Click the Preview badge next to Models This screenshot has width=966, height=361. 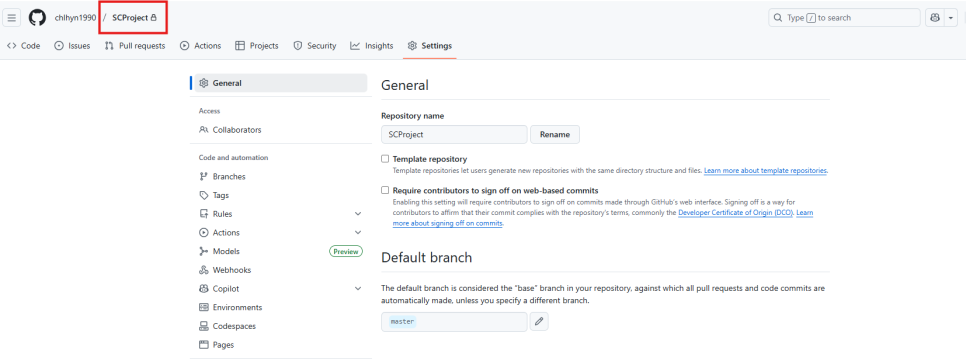pyautogui.click(x=346, y=251)
